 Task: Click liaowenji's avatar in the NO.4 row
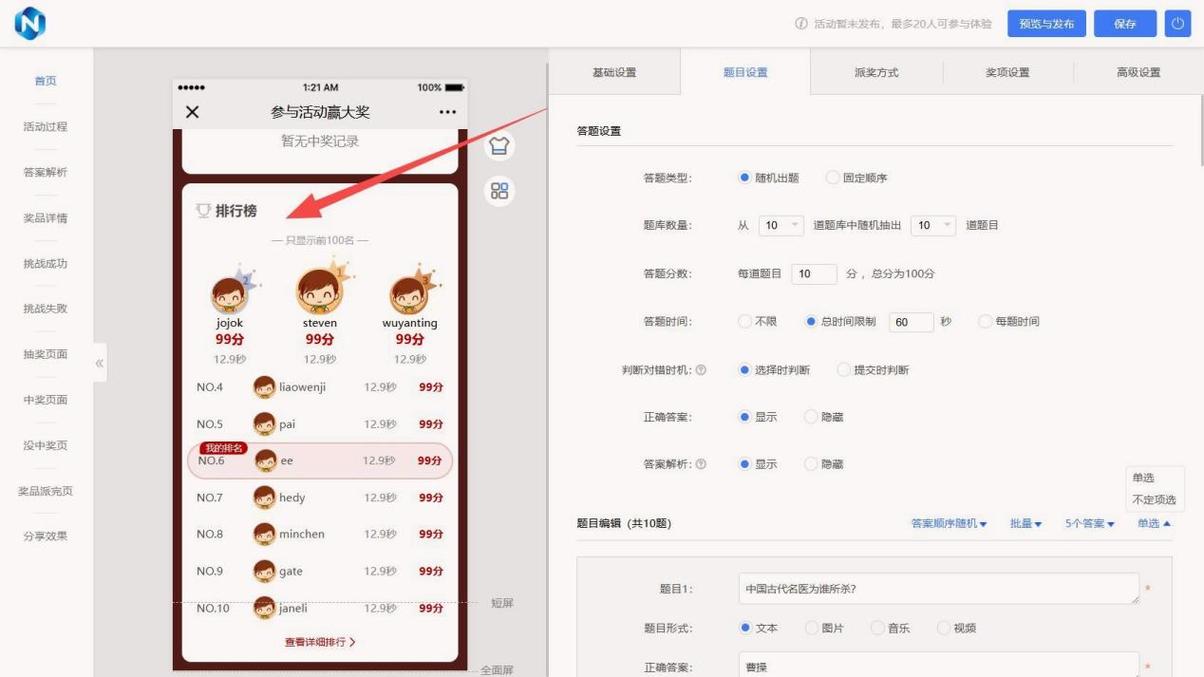pyautogui.click(x=264, y=387)
